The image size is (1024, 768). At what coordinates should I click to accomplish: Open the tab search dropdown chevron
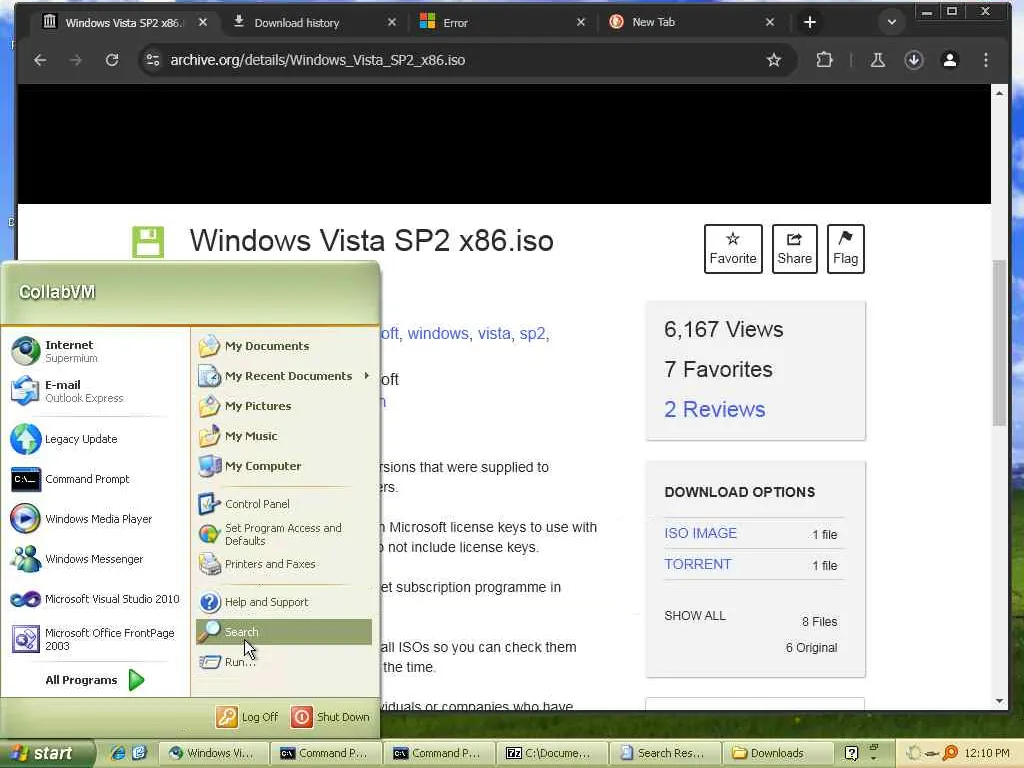coord(891,22)
